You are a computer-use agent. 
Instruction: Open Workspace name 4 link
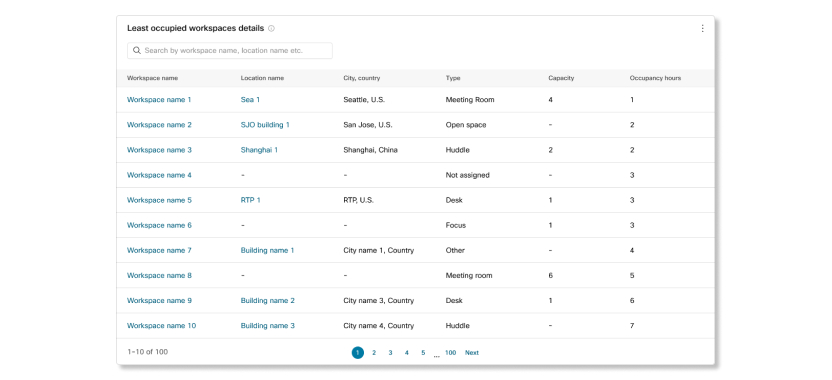pos(159,175)
